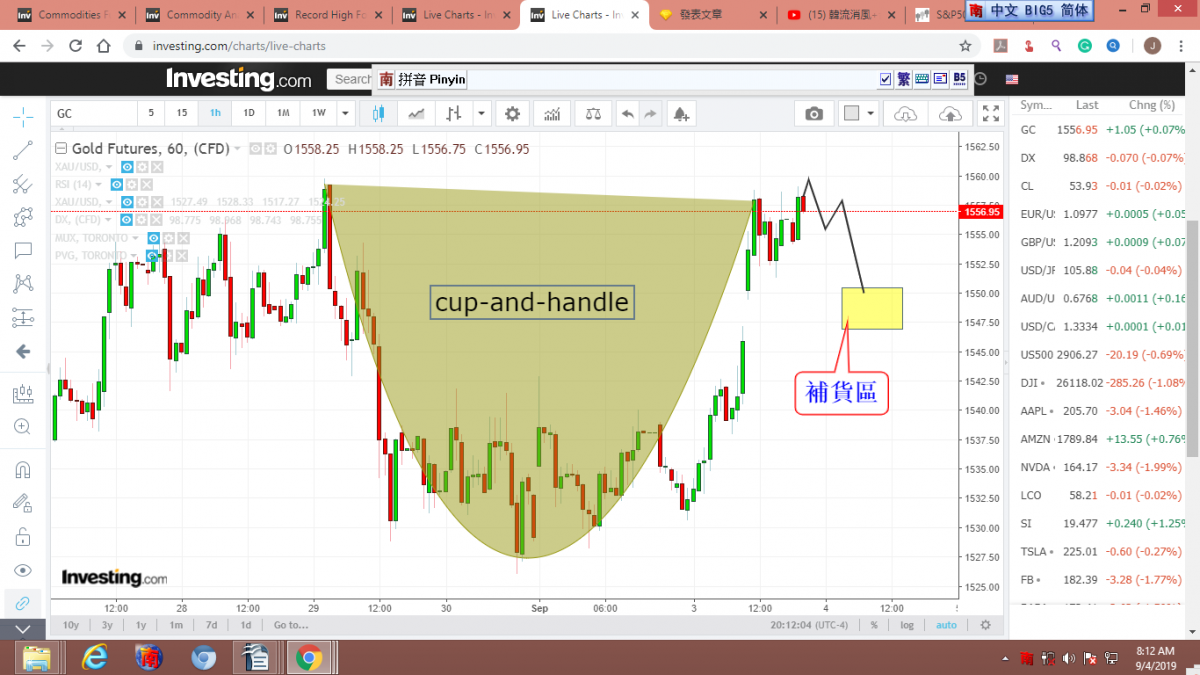Toggle log scale button

pos(907,625)
